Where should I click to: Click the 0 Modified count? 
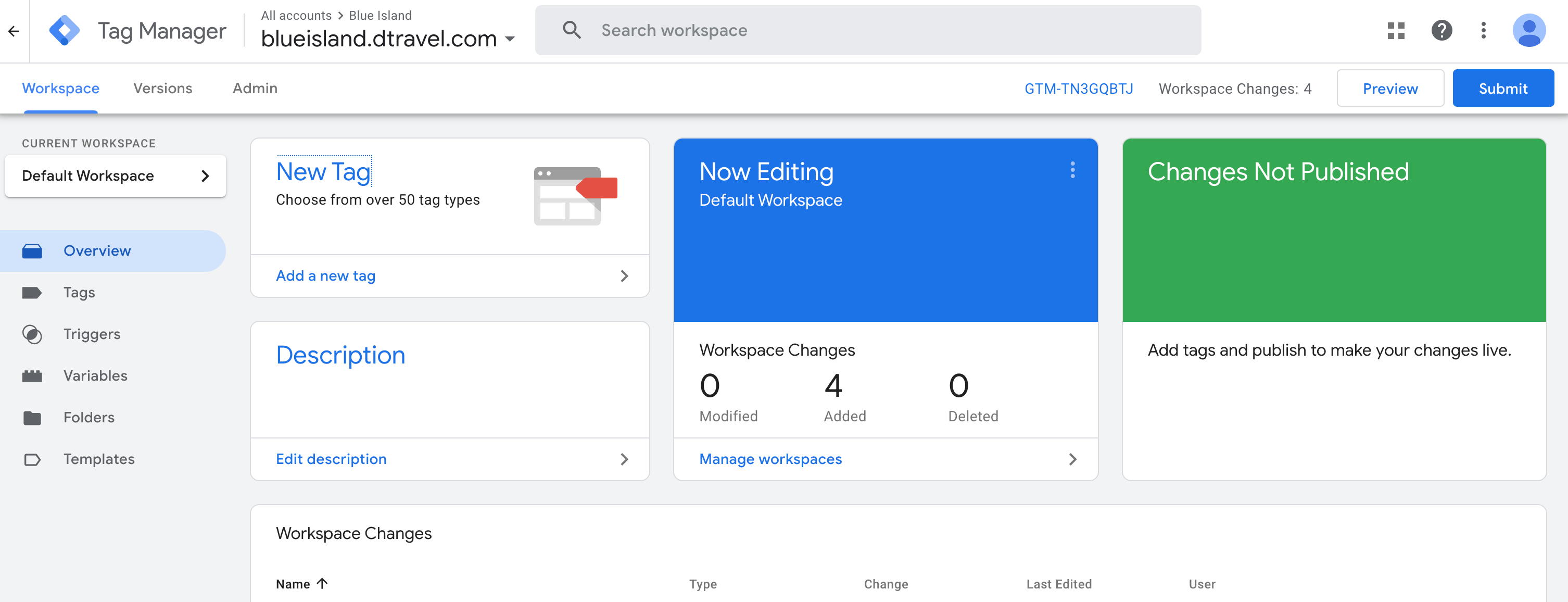click(710, 386)
